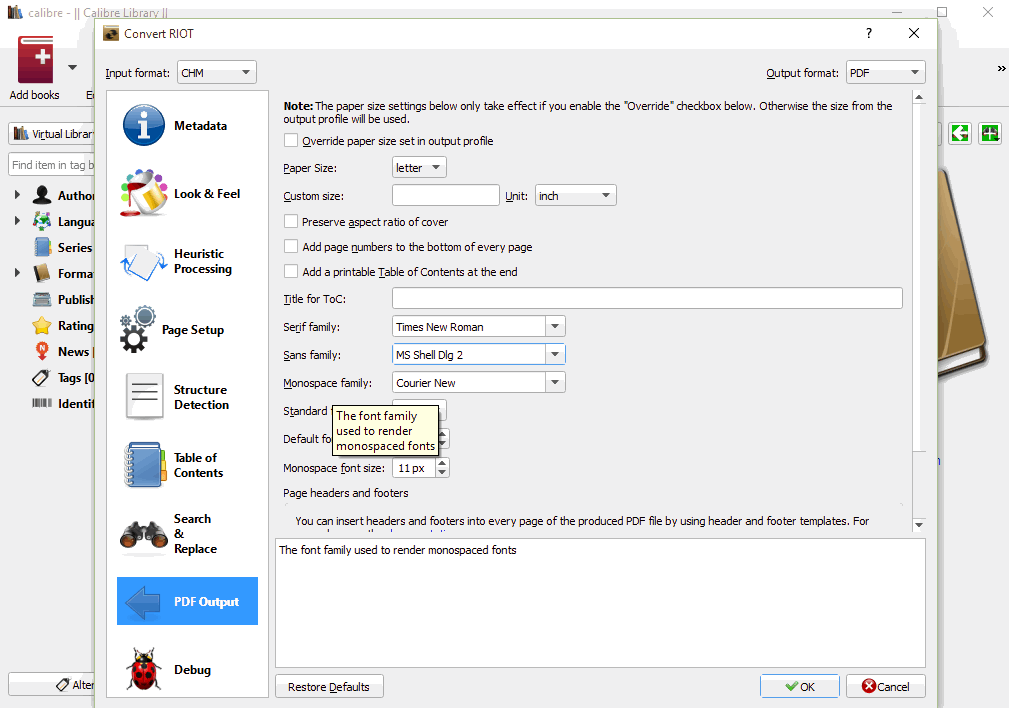Expand the Formats tree node
The image size is (1009, 708).
(17, 273)
